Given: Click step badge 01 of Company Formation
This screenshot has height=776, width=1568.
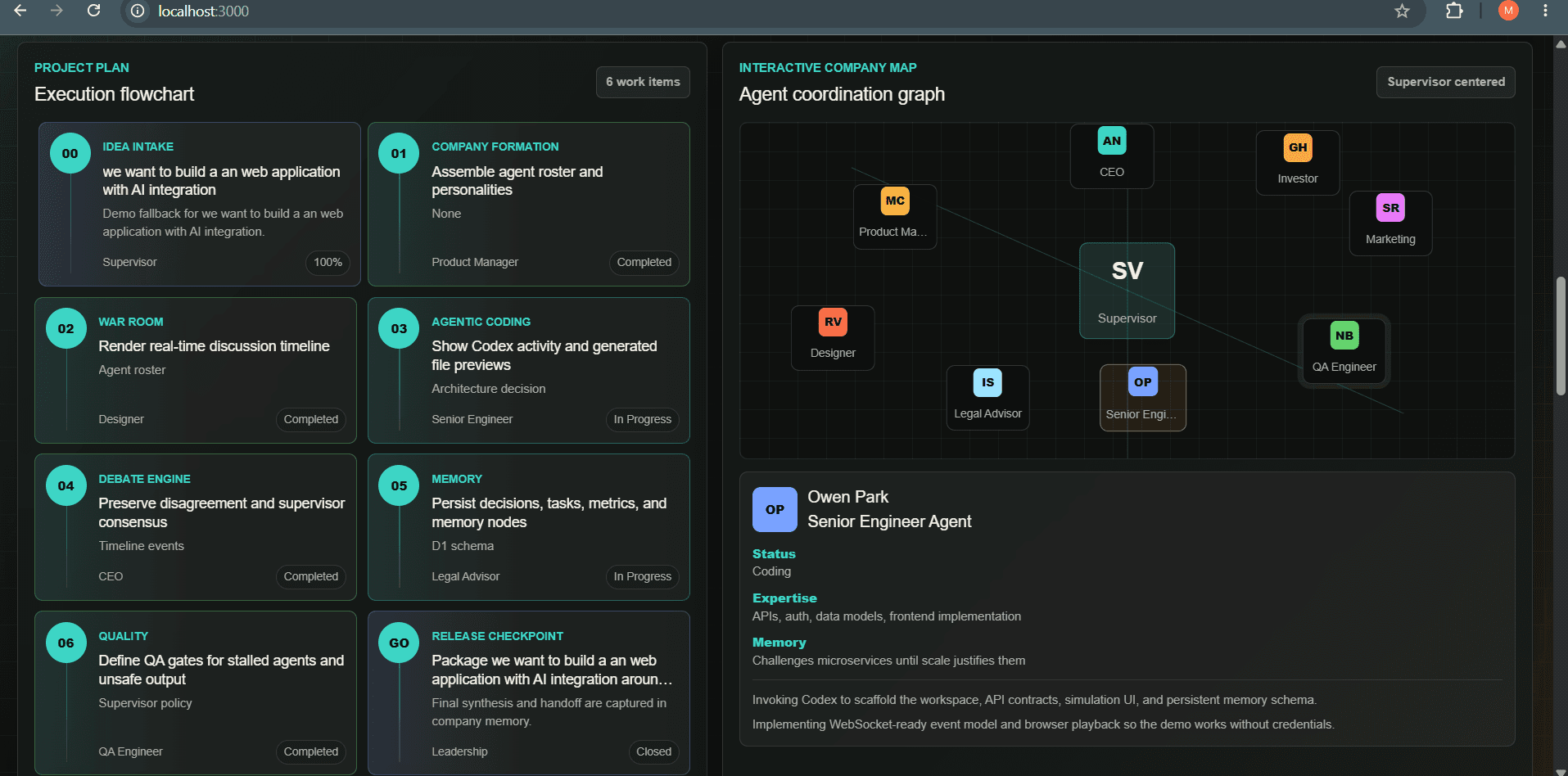Looking at the screenshot, I should 399,153.
